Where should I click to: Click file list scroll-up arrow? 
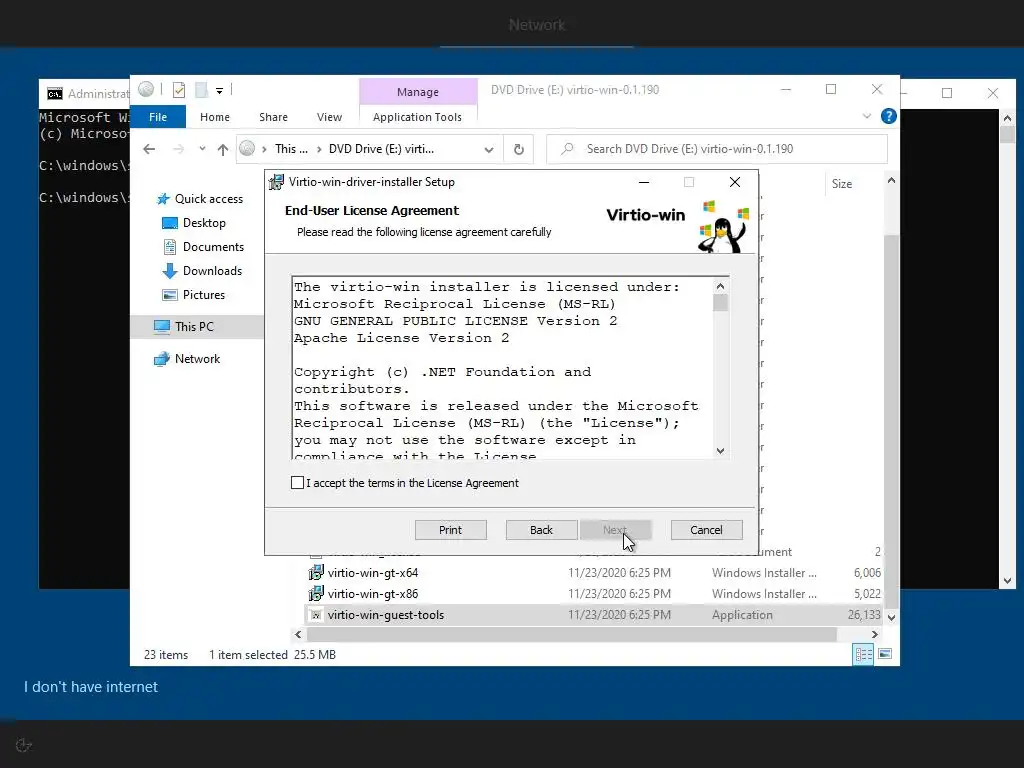[891, 180]
